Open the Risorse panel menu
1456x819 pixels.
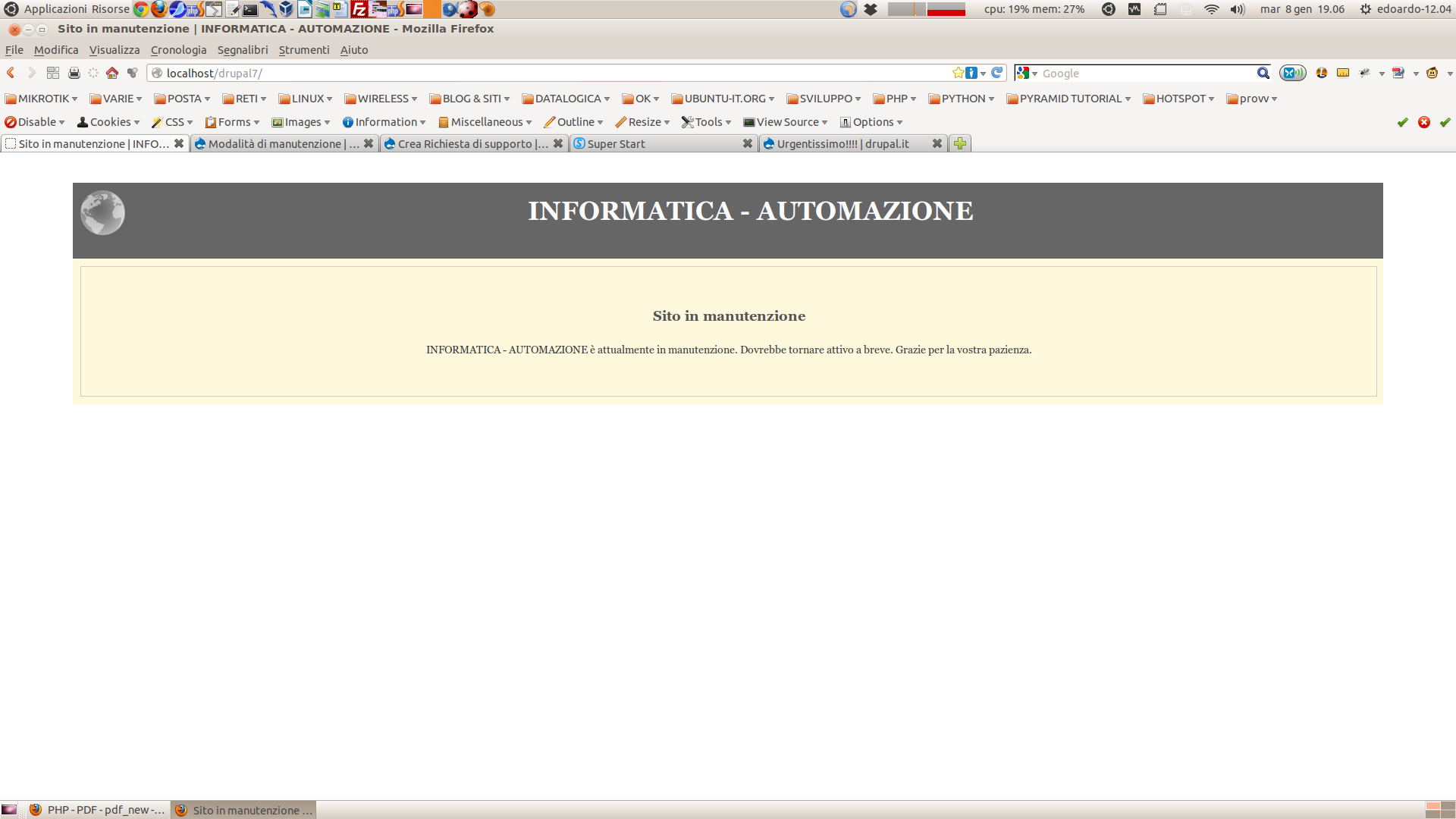point(111,9)
